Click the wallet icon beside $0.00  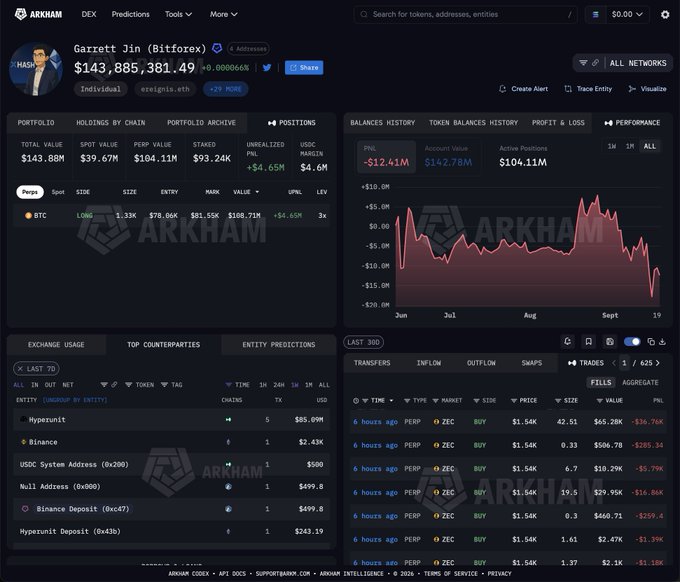[595, 14]
